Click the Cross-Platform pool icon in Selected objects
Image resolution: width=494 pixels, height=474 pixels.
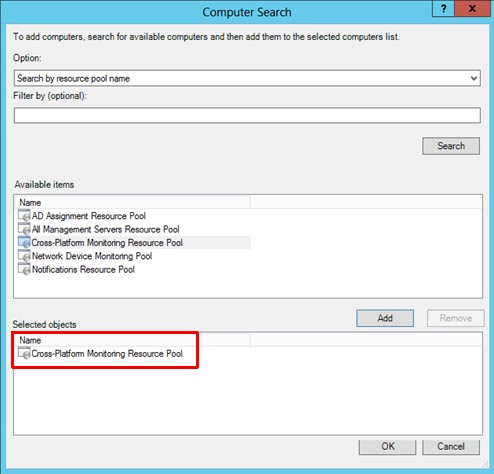tap(24, 353)
